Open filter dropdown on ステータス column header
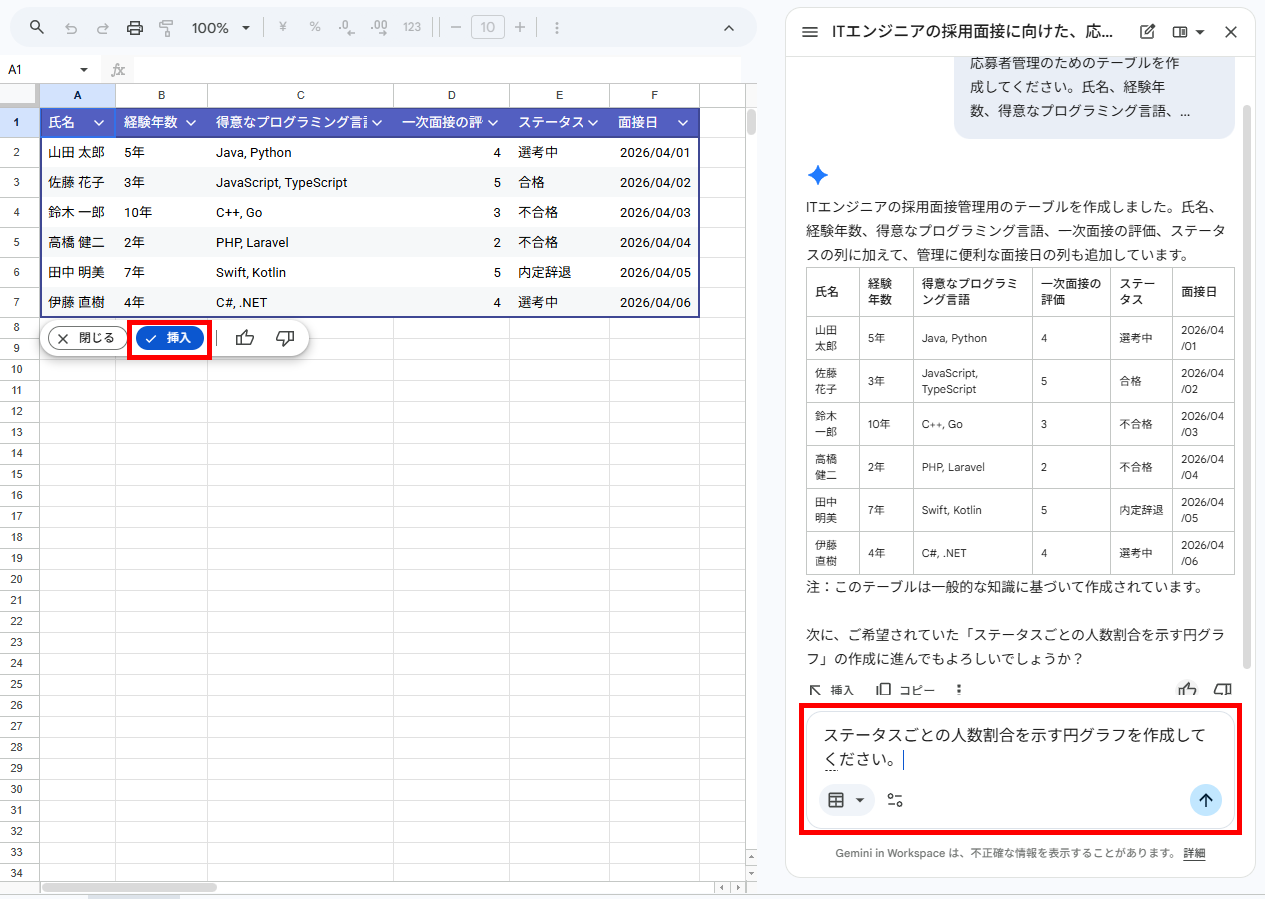 pos(593,123)
